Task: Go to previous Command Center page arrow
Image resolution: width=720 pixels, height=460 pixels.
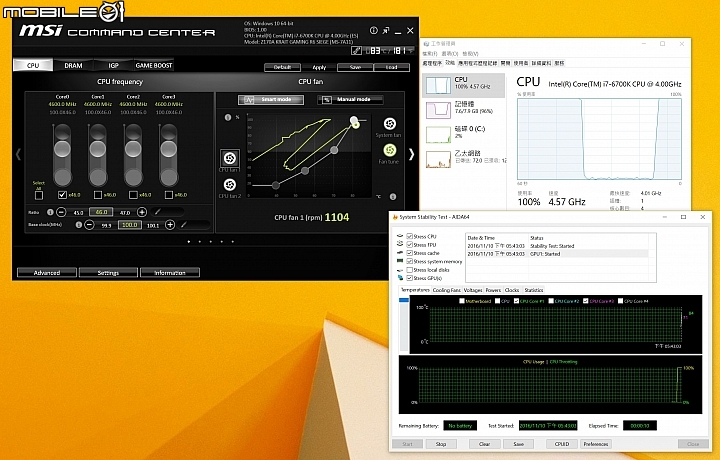Action: [x=18, y=155]
